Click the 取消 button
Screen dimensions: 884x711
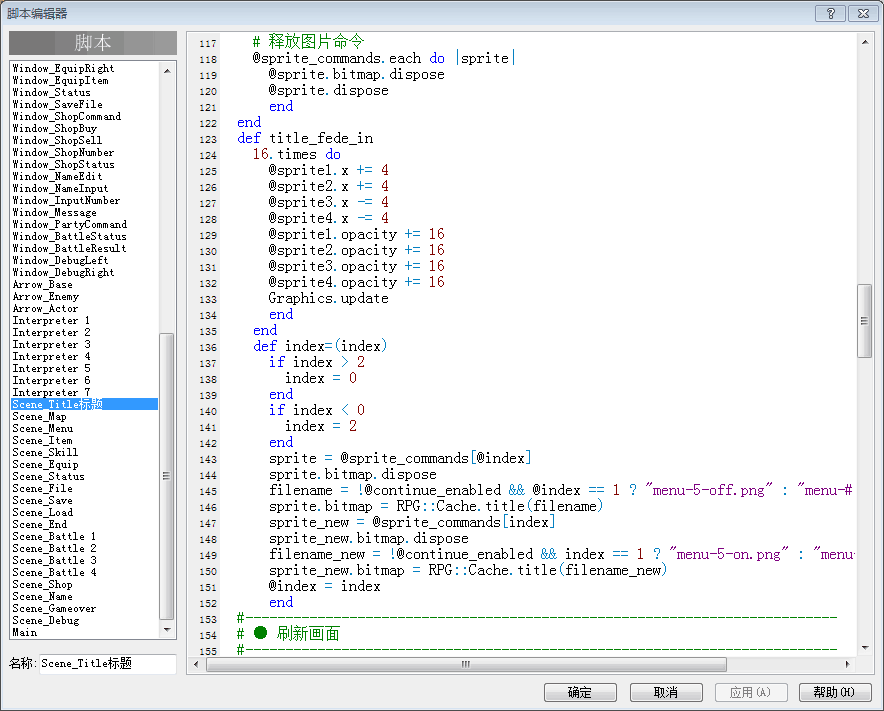coord(666,692)
